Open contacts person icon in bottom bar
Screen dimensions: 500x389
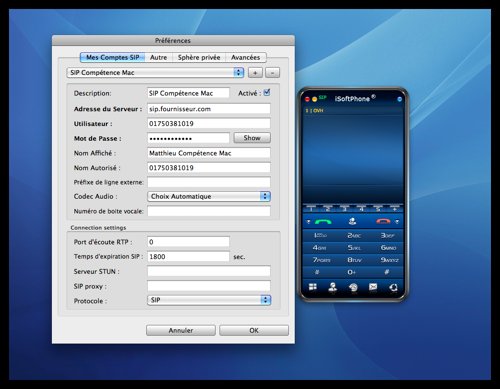click(333, 287)
